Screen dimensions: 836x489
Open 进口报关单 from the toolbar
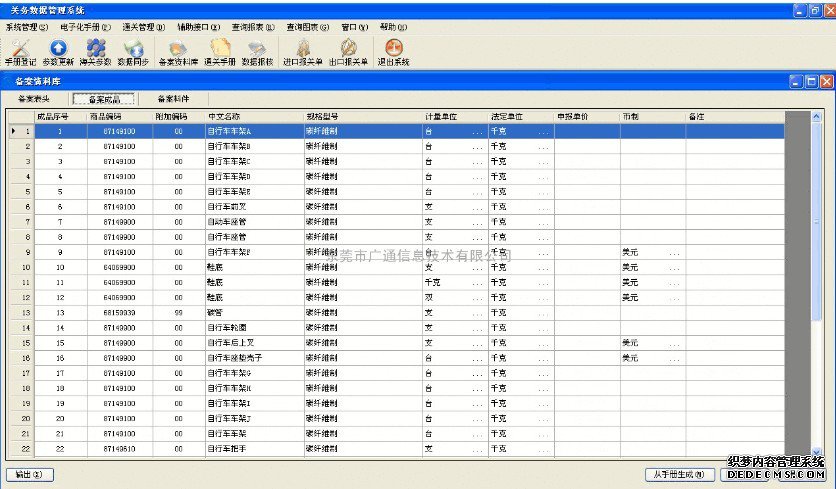(x=303, y=51)
